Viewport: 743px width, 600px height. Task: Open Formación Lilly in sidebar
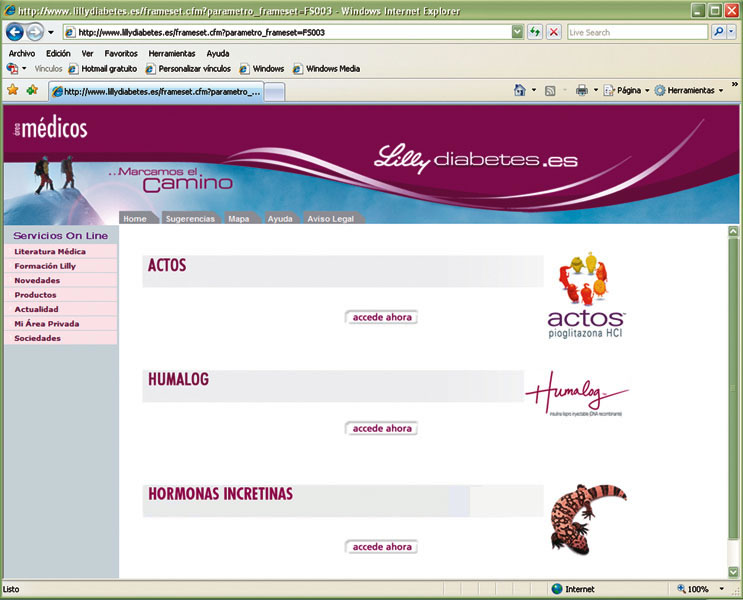[x=61, y=266]
